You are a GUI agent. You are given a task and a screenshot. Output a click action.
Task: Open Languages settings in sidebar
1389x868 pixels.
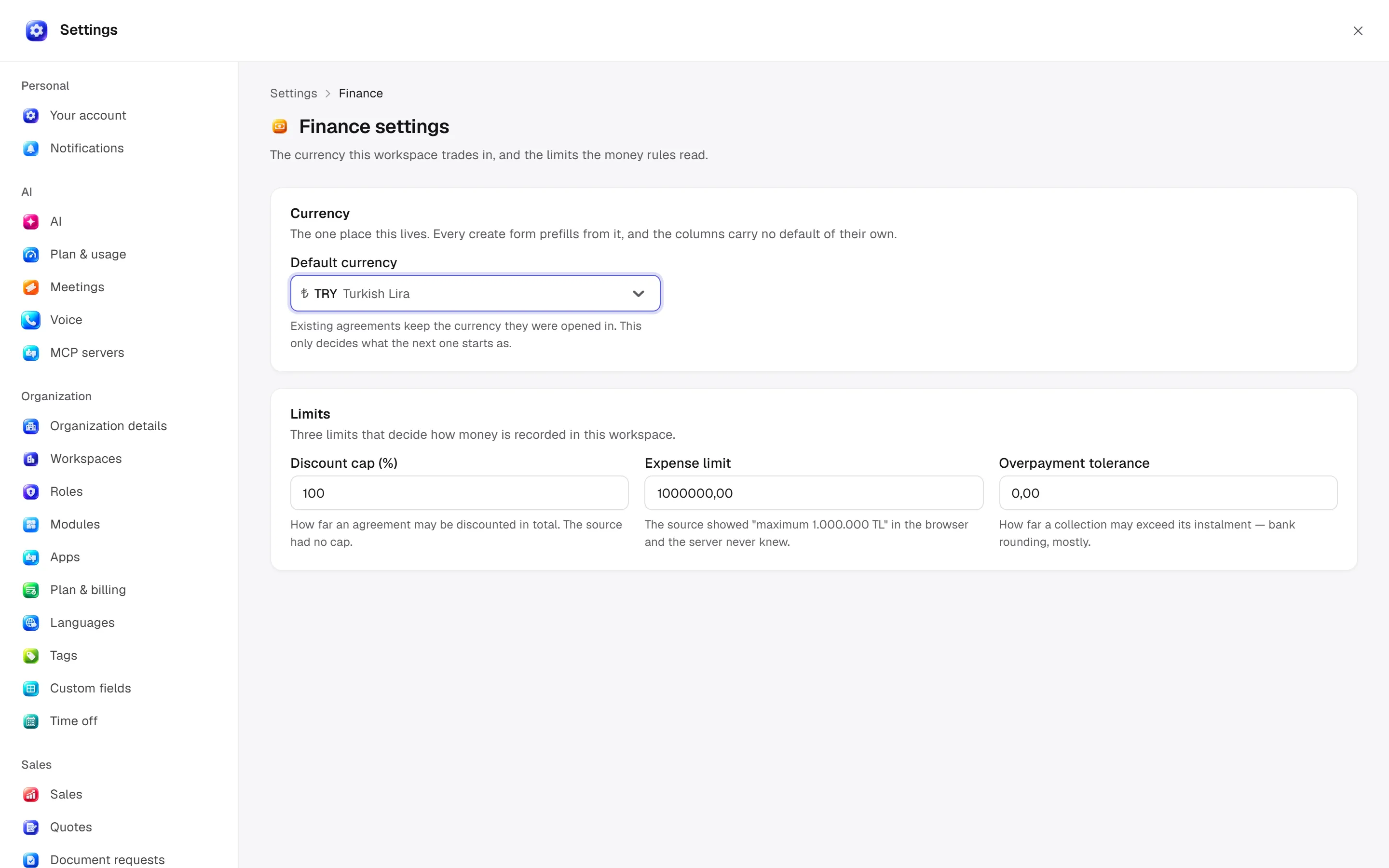coord(120,622)
